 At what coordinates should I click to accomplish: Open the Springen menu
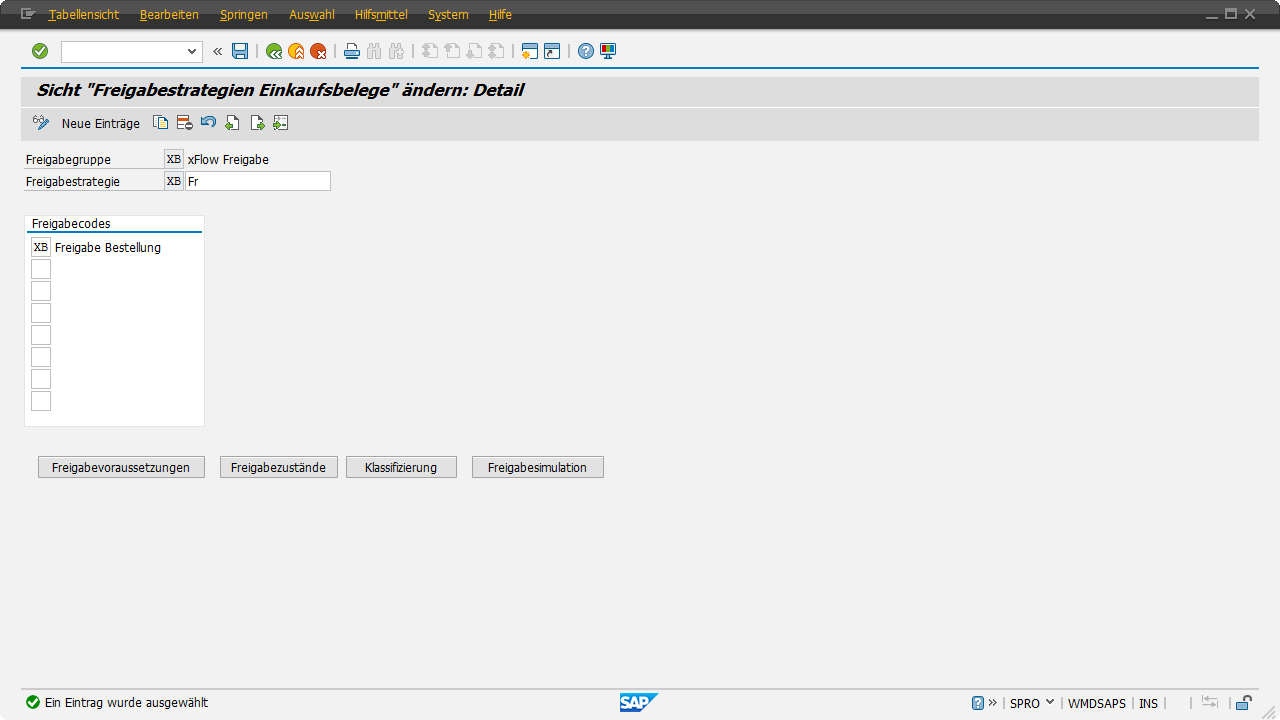(243, 15)
